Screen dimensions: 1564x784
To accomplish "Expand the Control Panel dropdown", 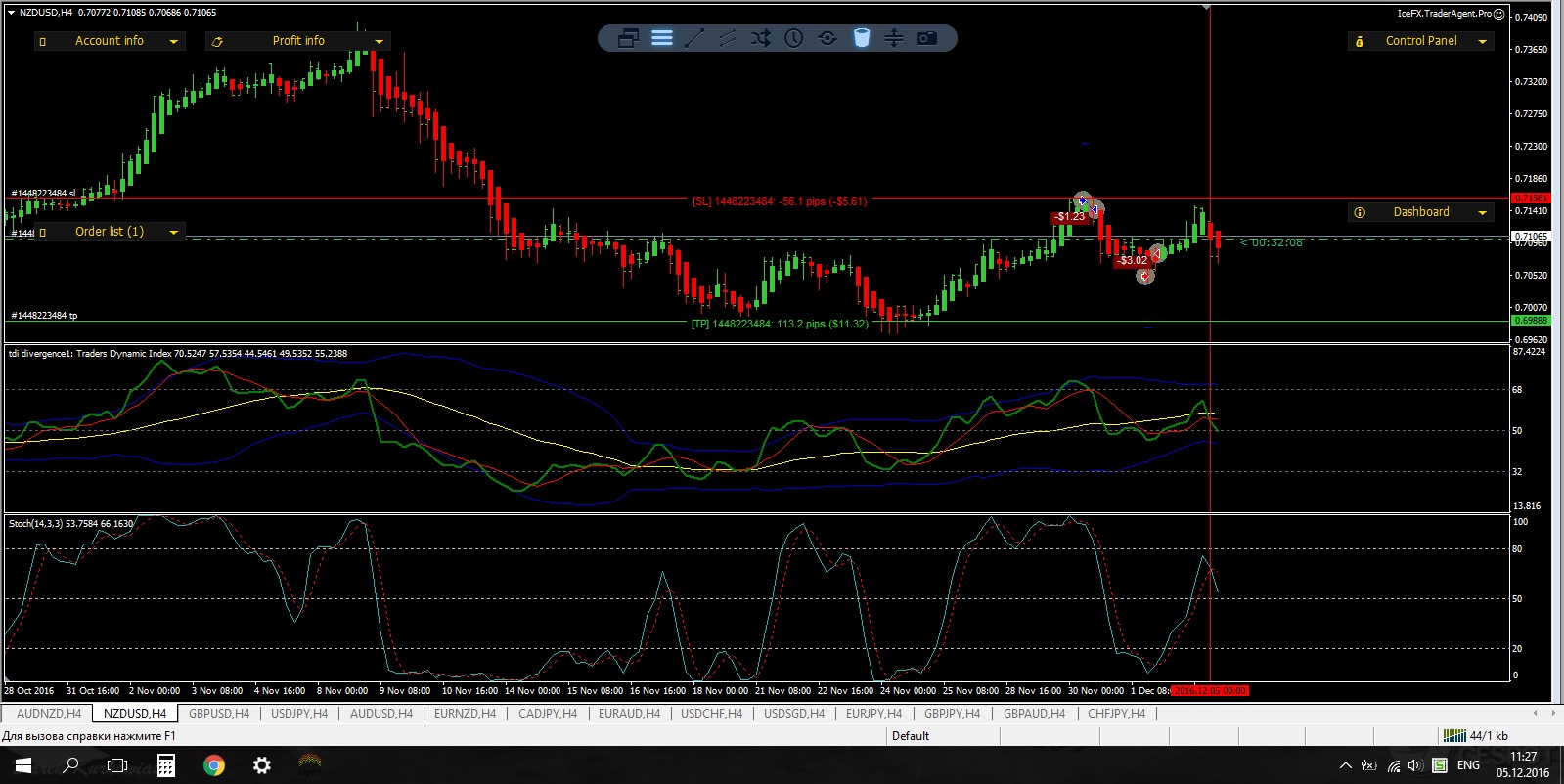I will point(1482,41).
